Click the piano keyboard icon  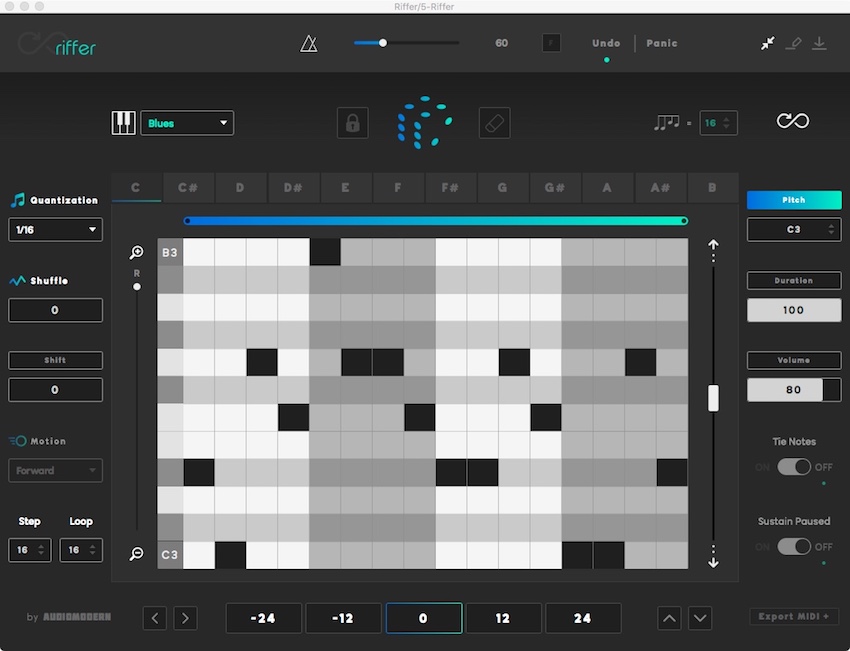click(x=124, y=123)
